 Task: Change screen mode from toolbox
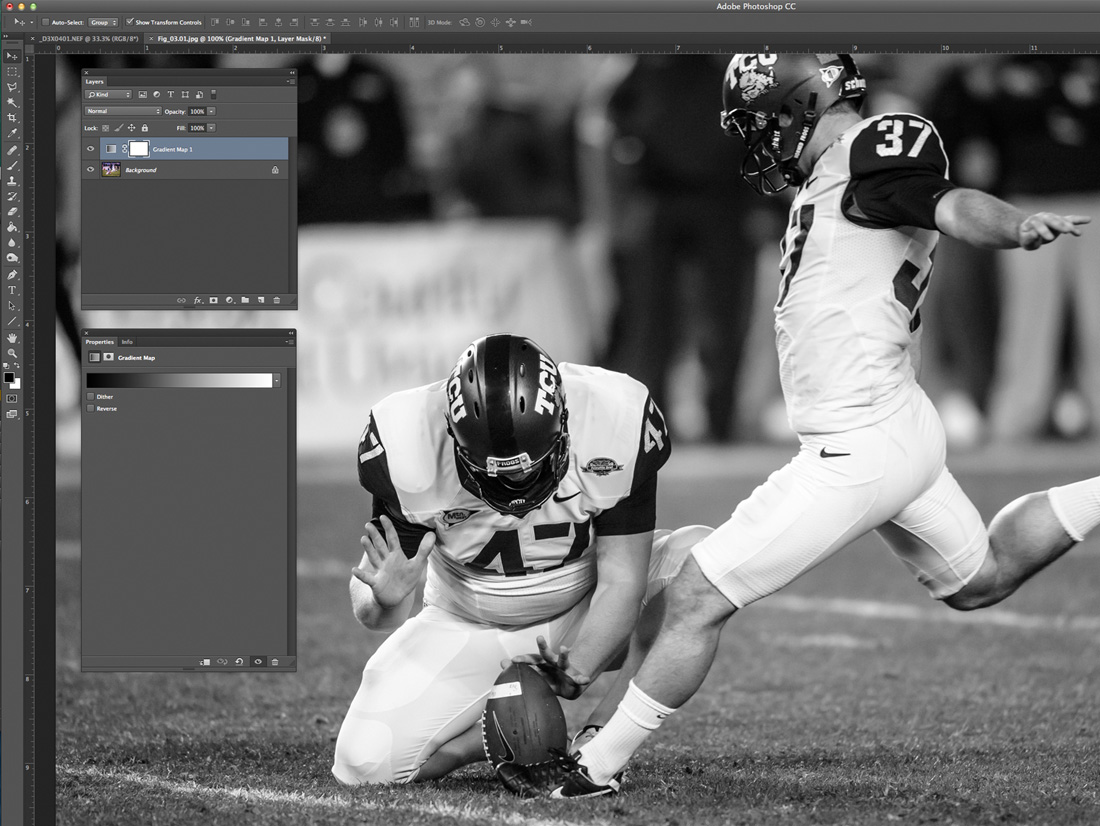(12, 414)
